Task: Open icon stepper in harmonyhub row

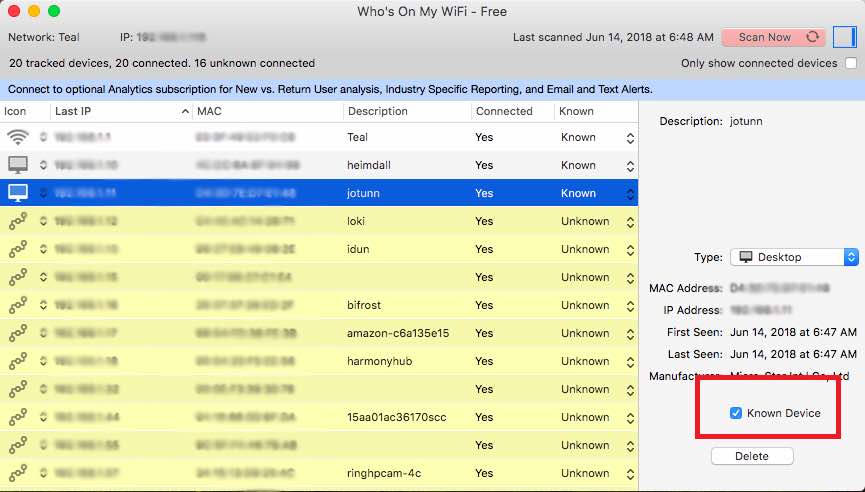Action: click(43, 361)
